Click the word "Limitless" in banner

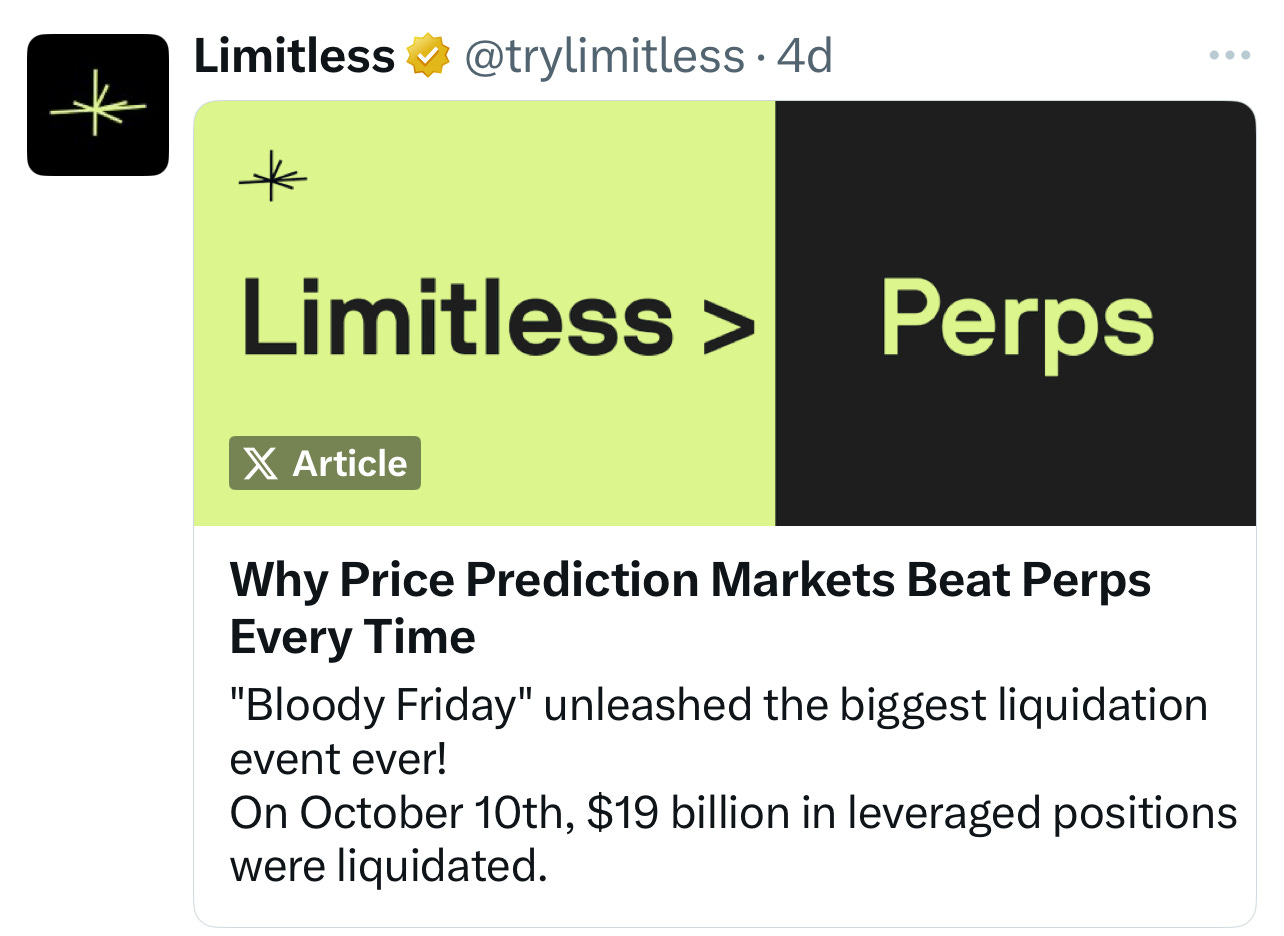[458, 318]
